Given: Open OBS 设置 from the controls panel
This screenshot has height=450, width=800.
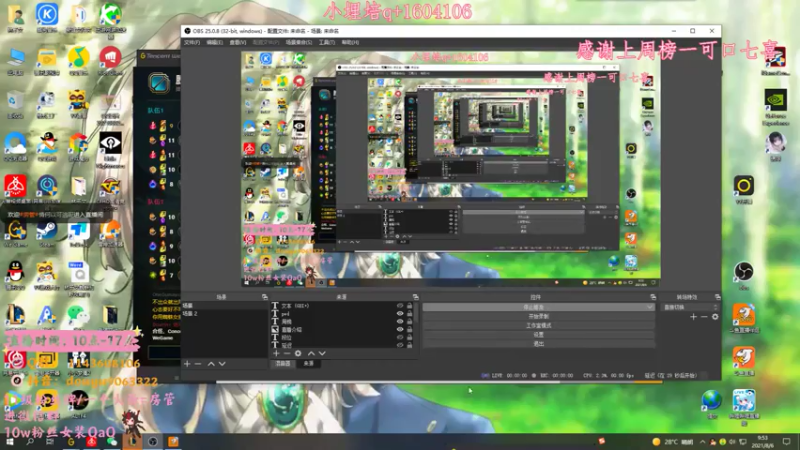Looking at the screenshot, I should point(539,335).
